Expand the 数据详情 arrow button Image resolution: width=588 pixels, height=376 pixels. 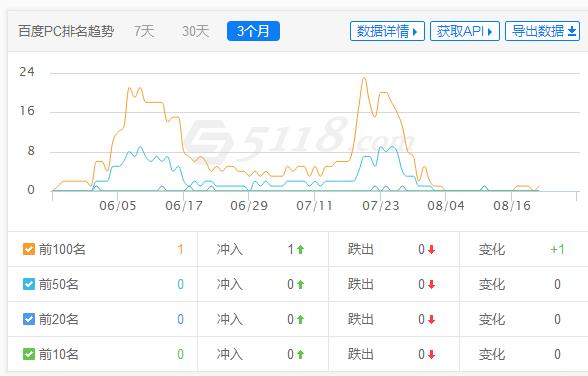coord(387,31)
